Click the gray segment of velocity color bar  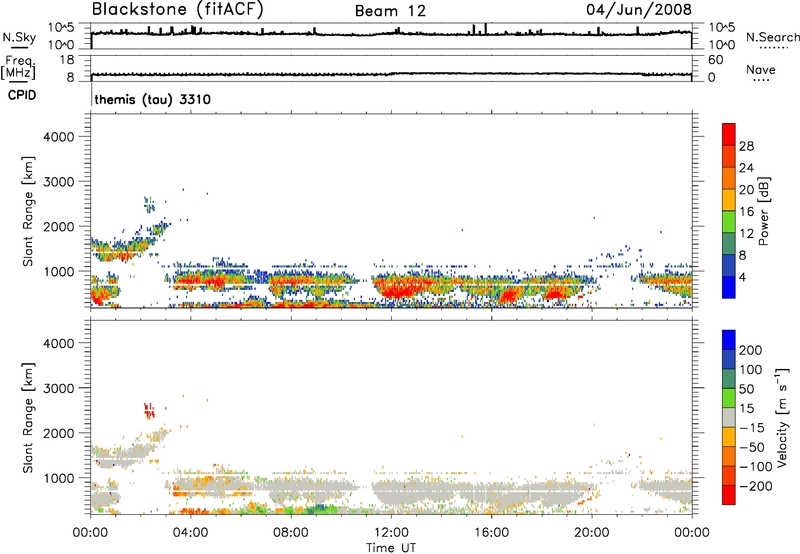(729, 417)
